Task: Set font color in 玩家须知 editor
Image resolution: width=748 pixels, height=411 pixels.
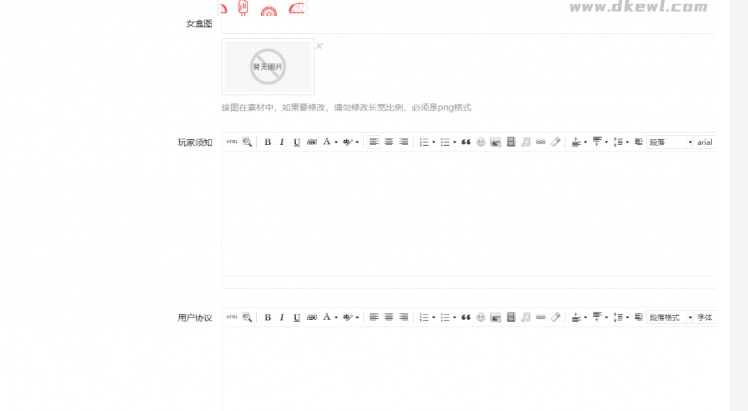Action: [327, 142]
